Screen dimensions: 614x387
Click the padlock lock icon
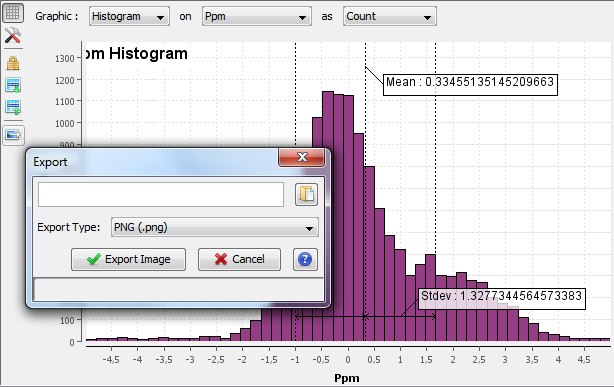(13, 63)
